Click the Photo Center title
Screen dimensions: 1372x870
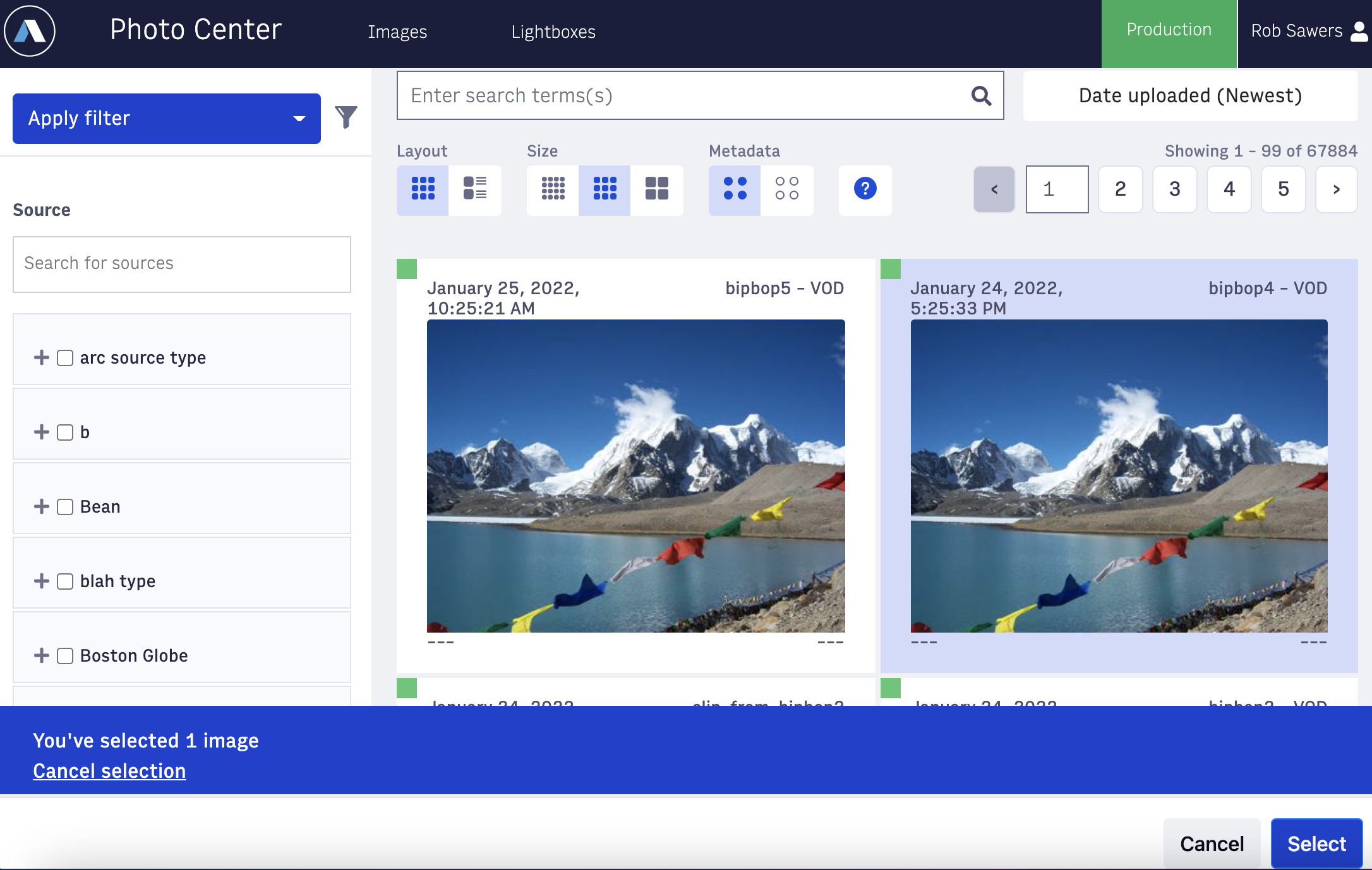pyautogui.click(x=196, y=30)
